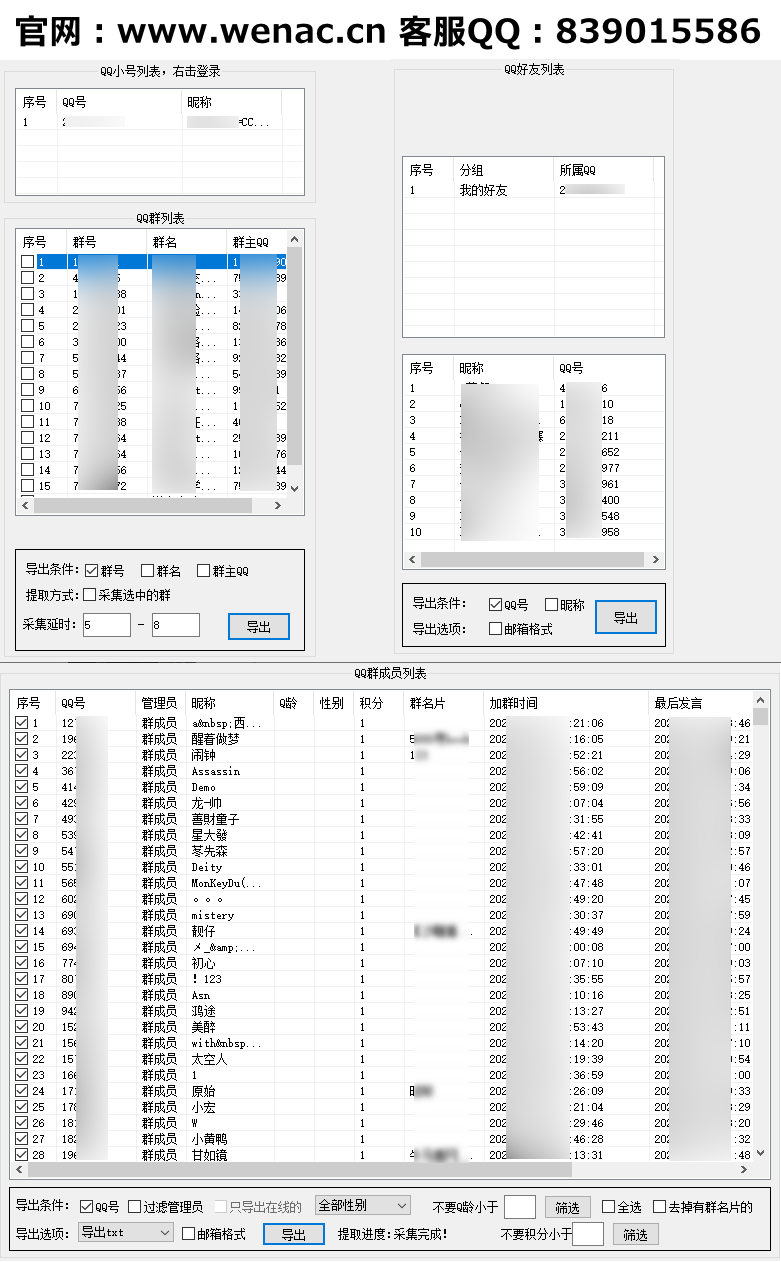Click group list scroll-up arrow
This screenshot has width=781, height=1262.
(294, 240)
